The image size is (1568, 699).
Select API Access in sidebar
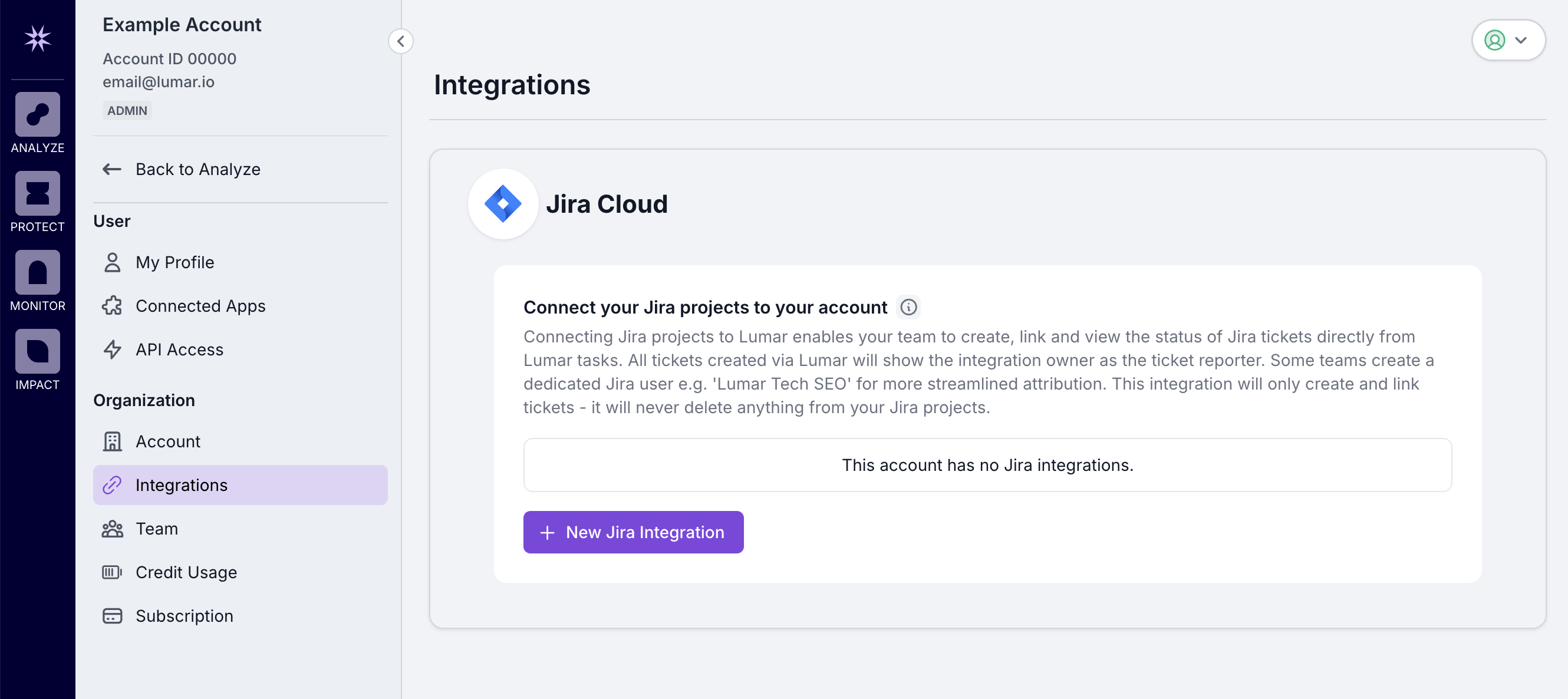click(x=179, y=350)
